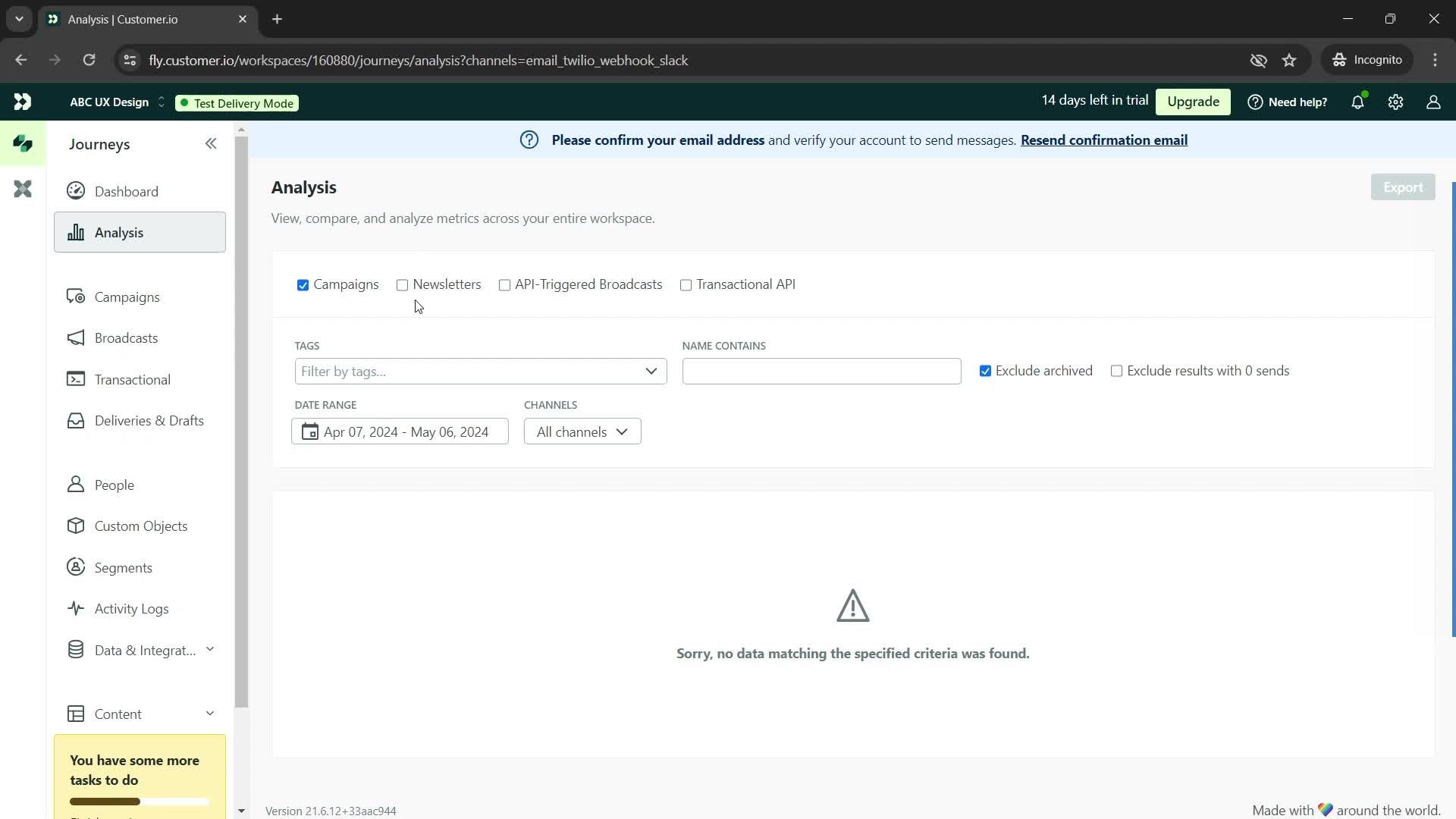Enable the Exclude results with 0 sends checkbox
Image resolution: width=1456 pixels, height=819 pixels.
1116,371
